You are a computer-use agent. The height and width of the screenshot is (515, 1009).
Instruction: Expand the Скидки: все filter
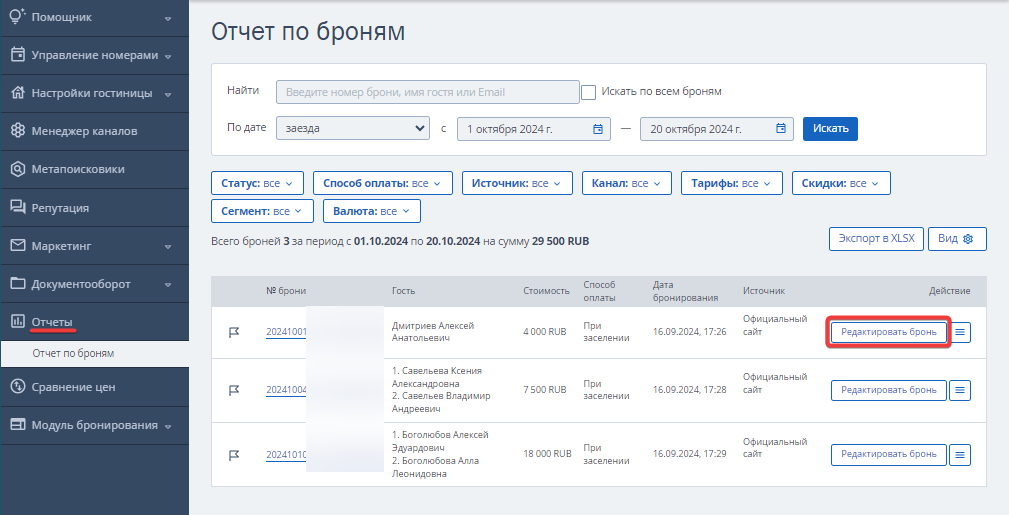[x=840, y=183]
